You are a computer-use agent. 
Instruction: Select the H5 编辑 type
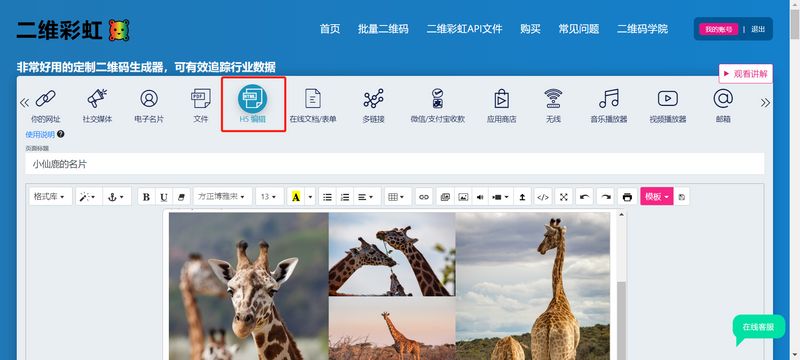(253, 105)
